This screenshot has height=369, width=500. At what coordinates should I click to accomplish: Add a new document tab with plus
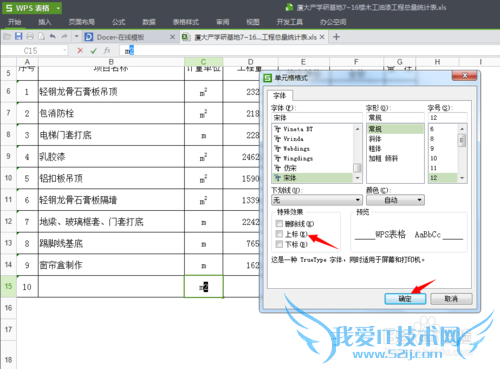(x=336, y=37)
